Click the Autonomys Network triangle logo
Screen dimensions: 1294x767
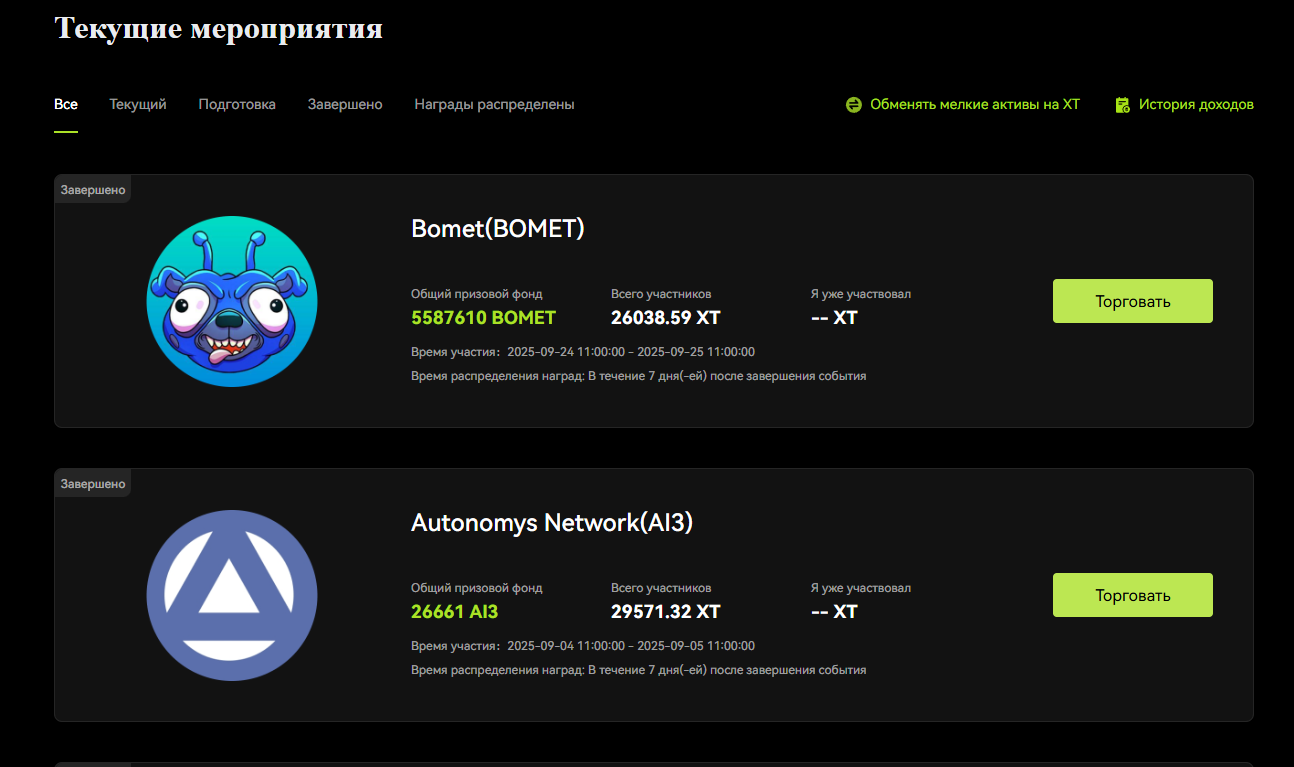pos(232,595)
